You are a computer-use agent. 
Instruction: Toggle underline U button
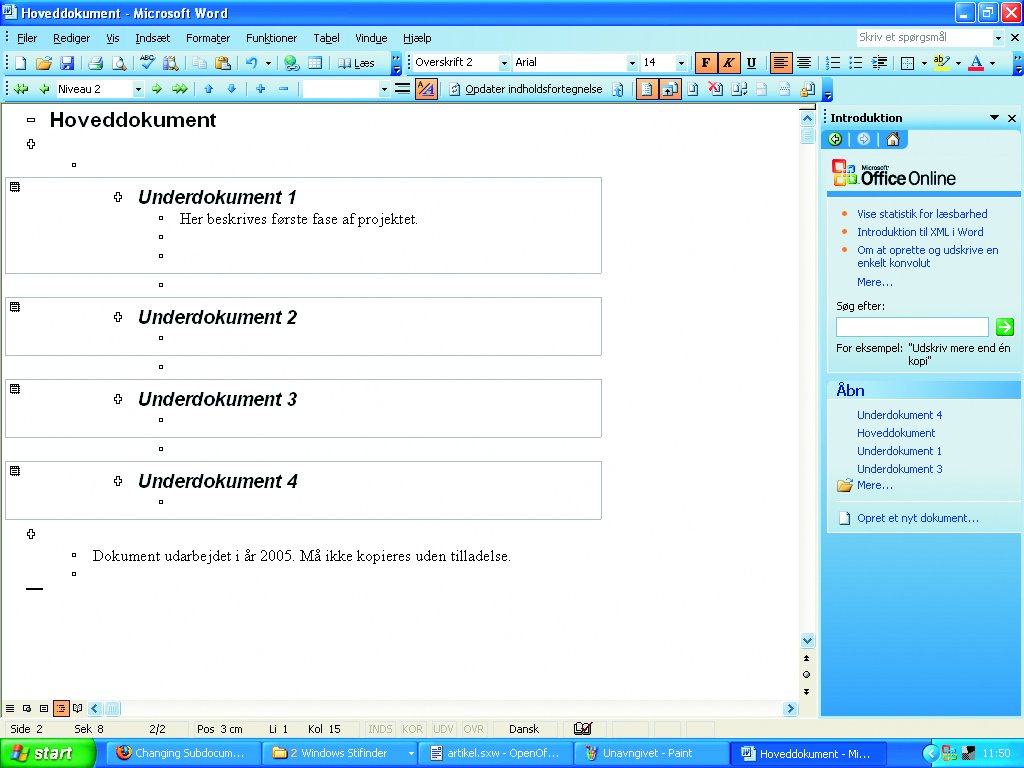click(x=752, y=63)
